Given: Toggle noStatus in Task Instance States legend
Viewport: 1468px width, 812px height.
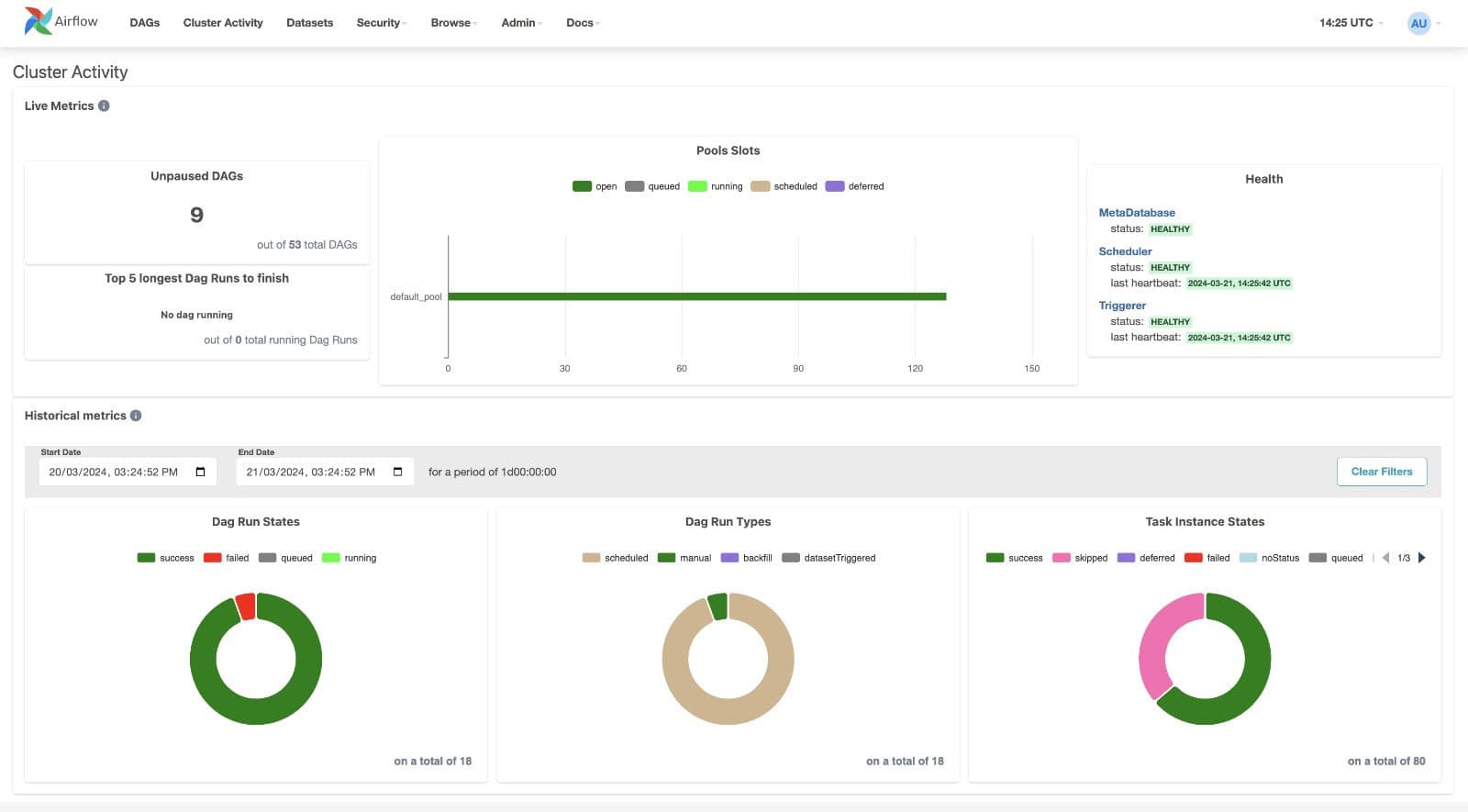Looking at the screenshot, I should (1269, 558).
